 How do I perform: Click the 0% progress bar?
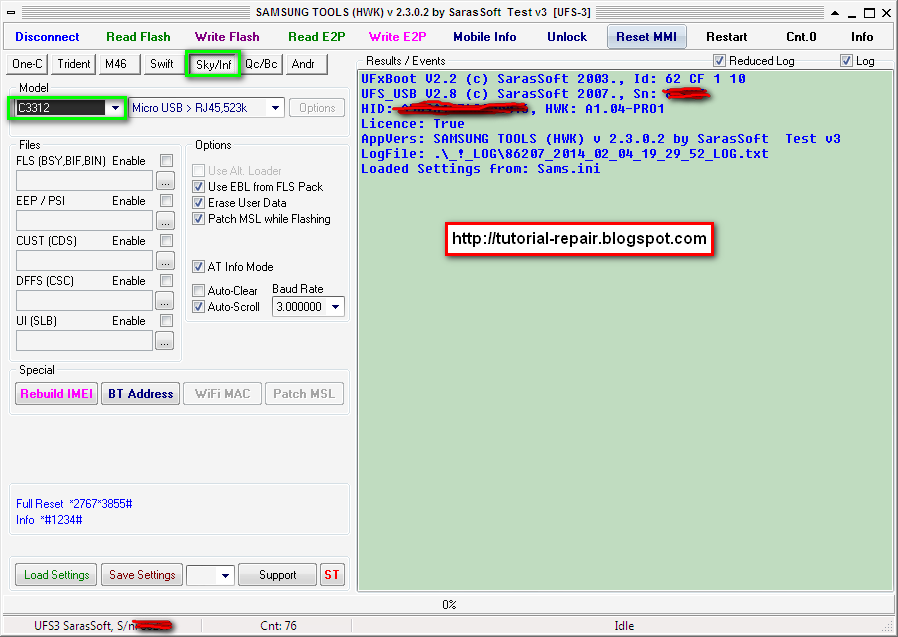pyautogui.click(x=448, y=604)
